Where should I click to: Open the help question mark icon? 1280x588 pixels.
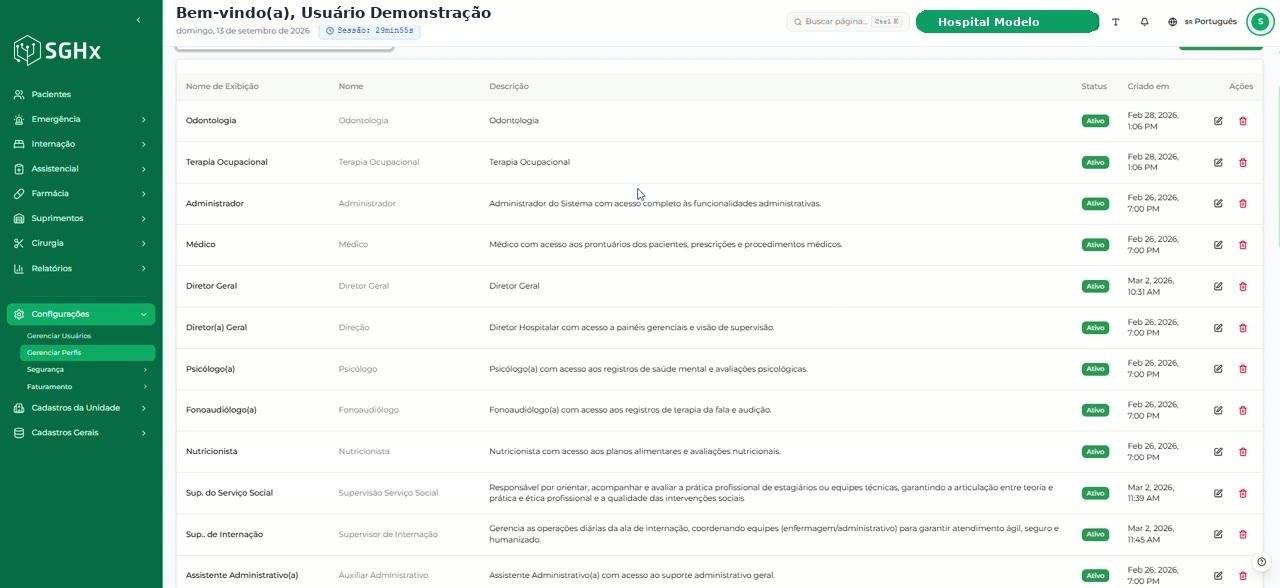[1262, 561]
